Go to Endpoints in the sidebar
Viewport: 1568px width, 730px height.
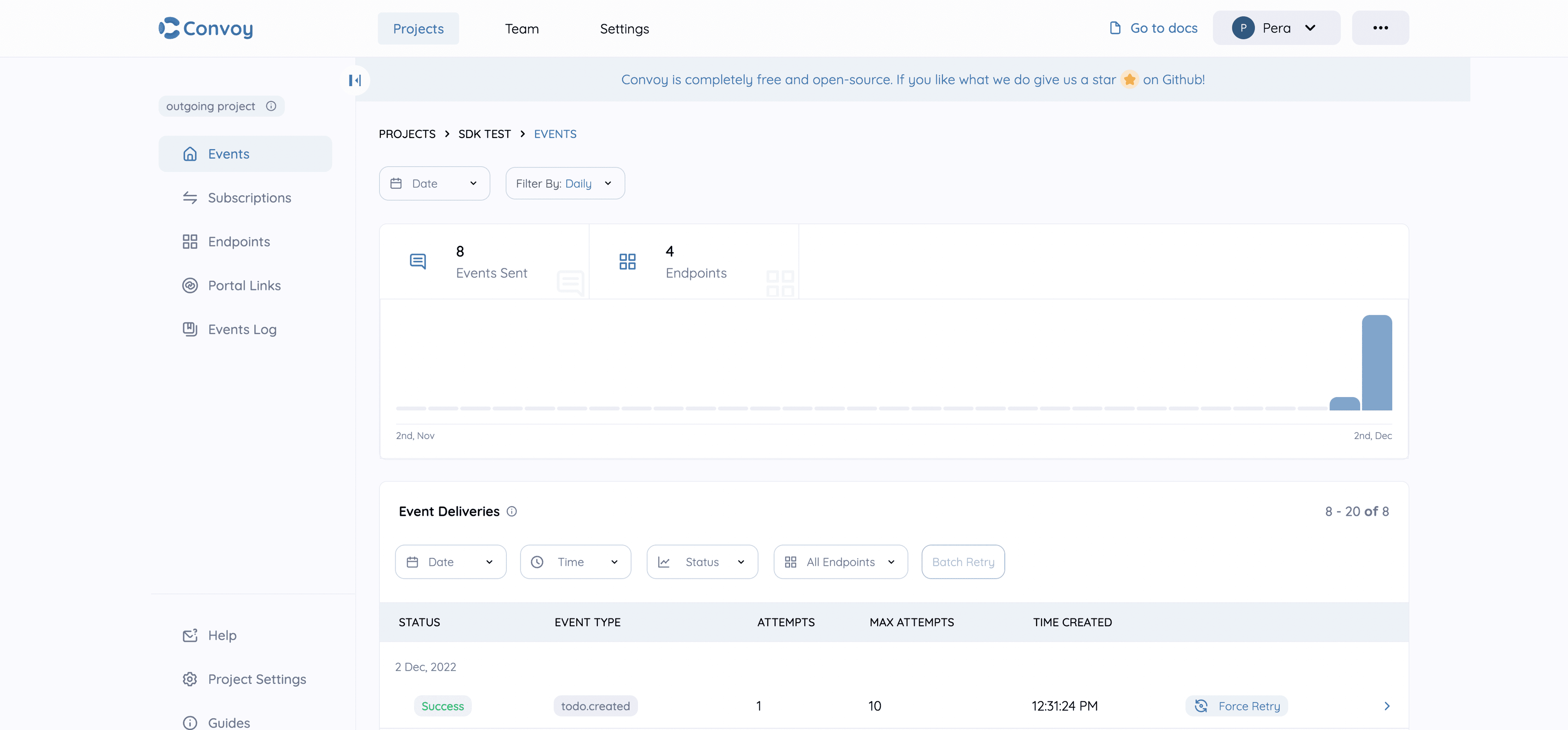[x=238, y=242]
